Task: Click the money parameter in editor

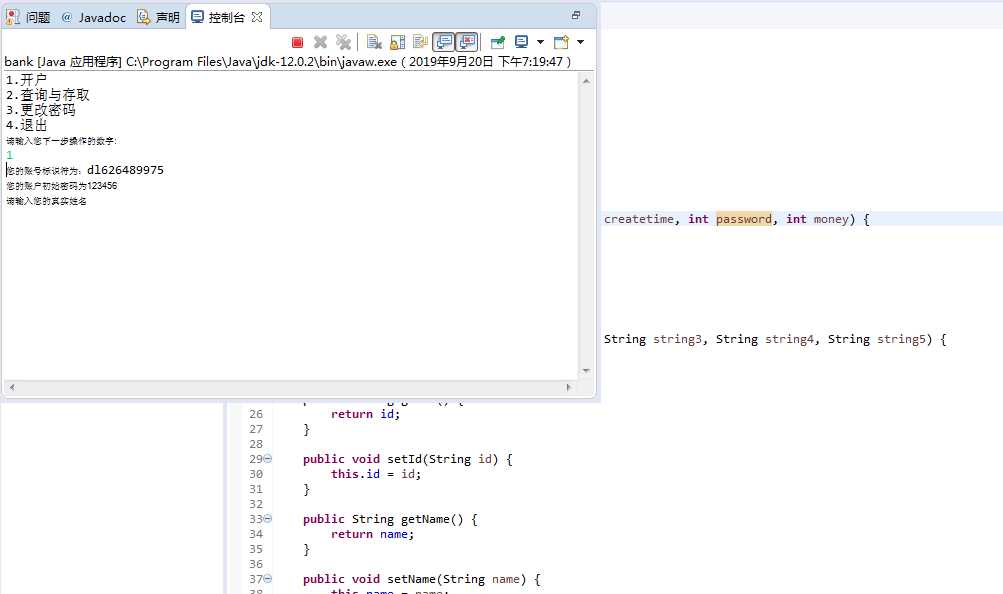Action: 831,219
